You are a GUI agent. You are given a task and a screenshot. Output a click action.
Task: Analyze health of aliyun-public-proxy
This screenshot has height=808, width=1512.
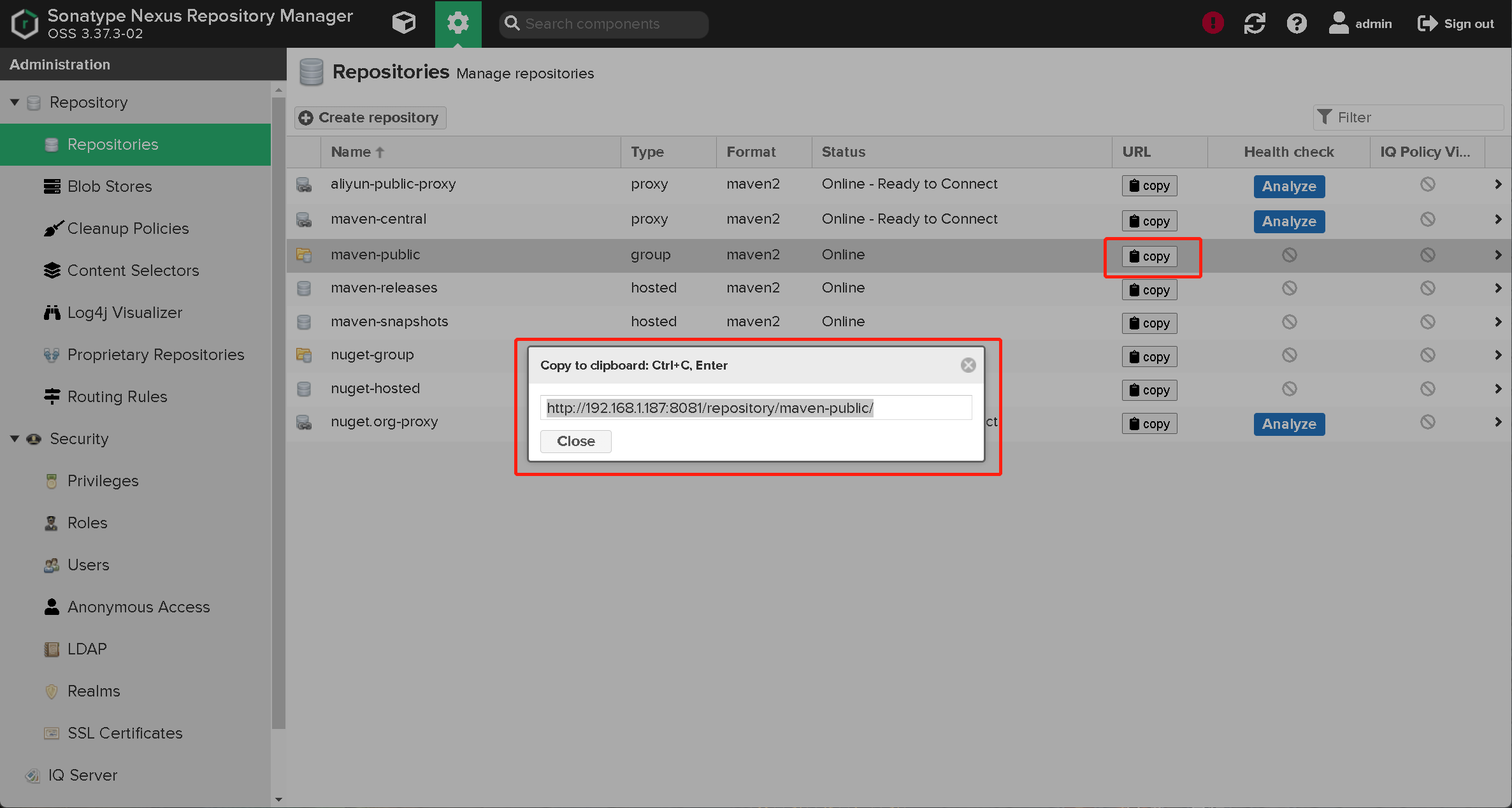tap(1289, 187)
